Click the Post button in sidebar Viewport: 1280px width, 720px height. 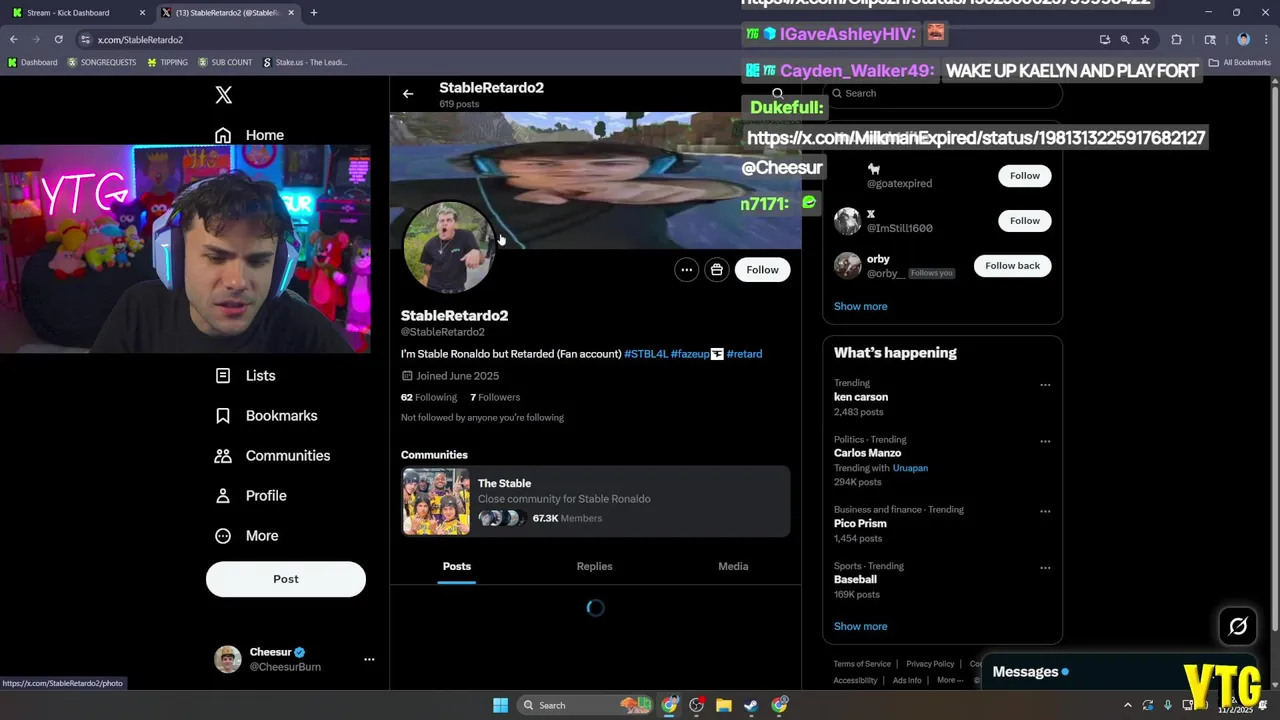(286, 579)
